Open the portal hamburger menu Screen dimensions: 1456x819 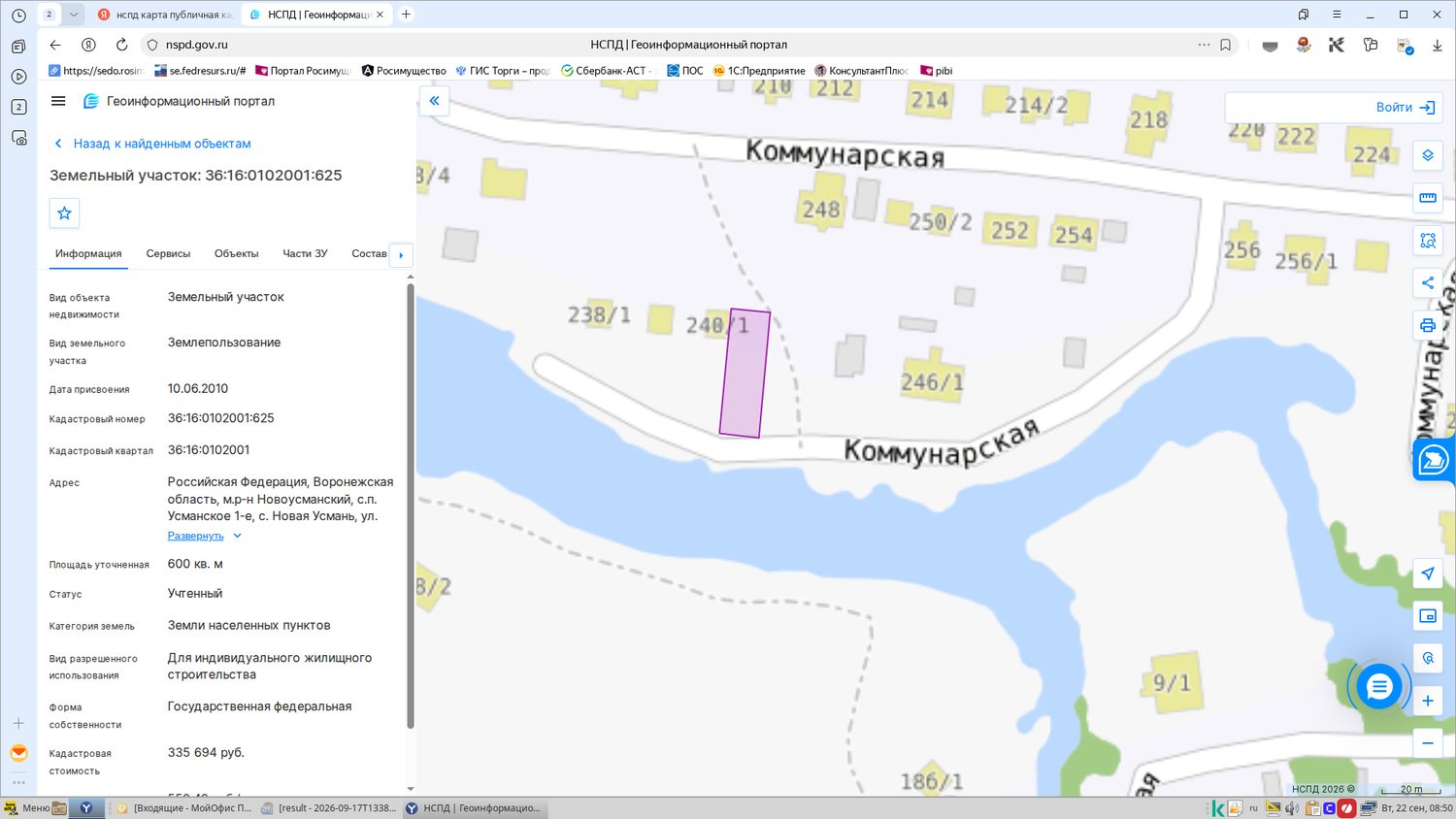58,101
